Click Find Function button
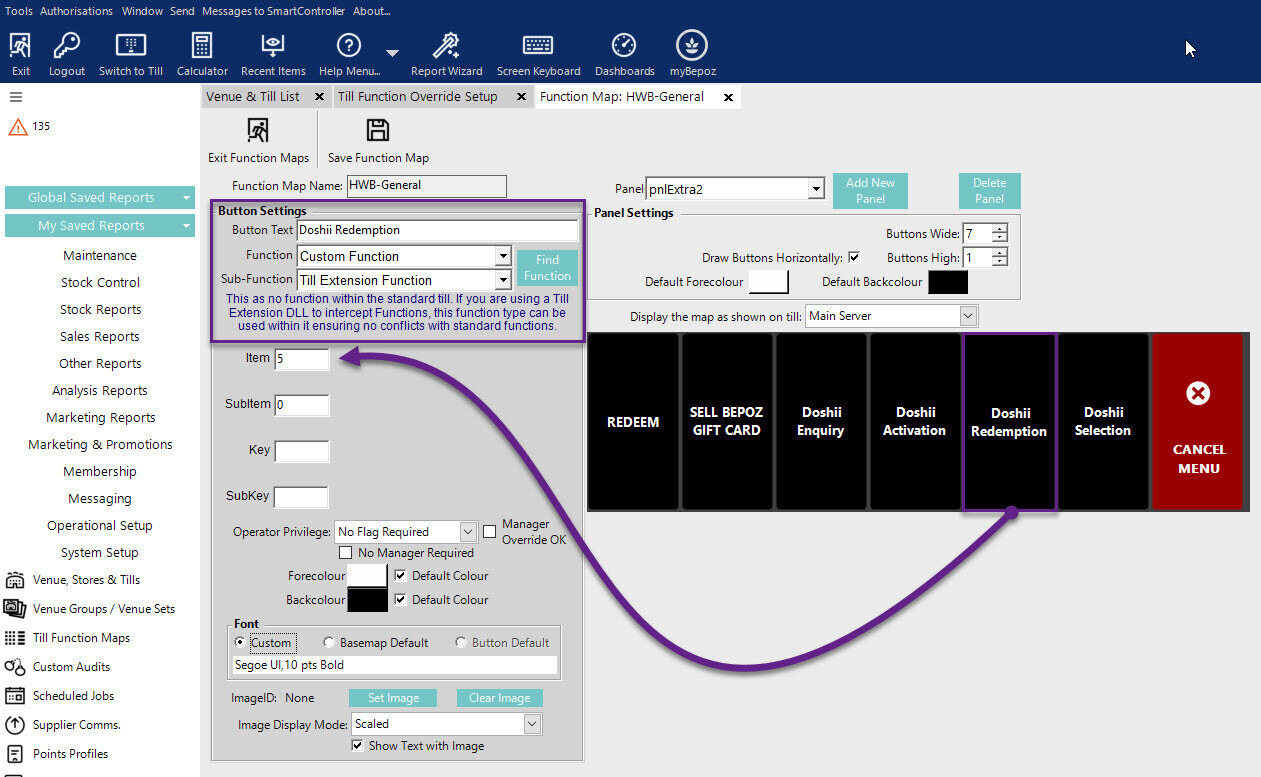Viewport: 1261px width, 777px height. click(x=547, y=268)
